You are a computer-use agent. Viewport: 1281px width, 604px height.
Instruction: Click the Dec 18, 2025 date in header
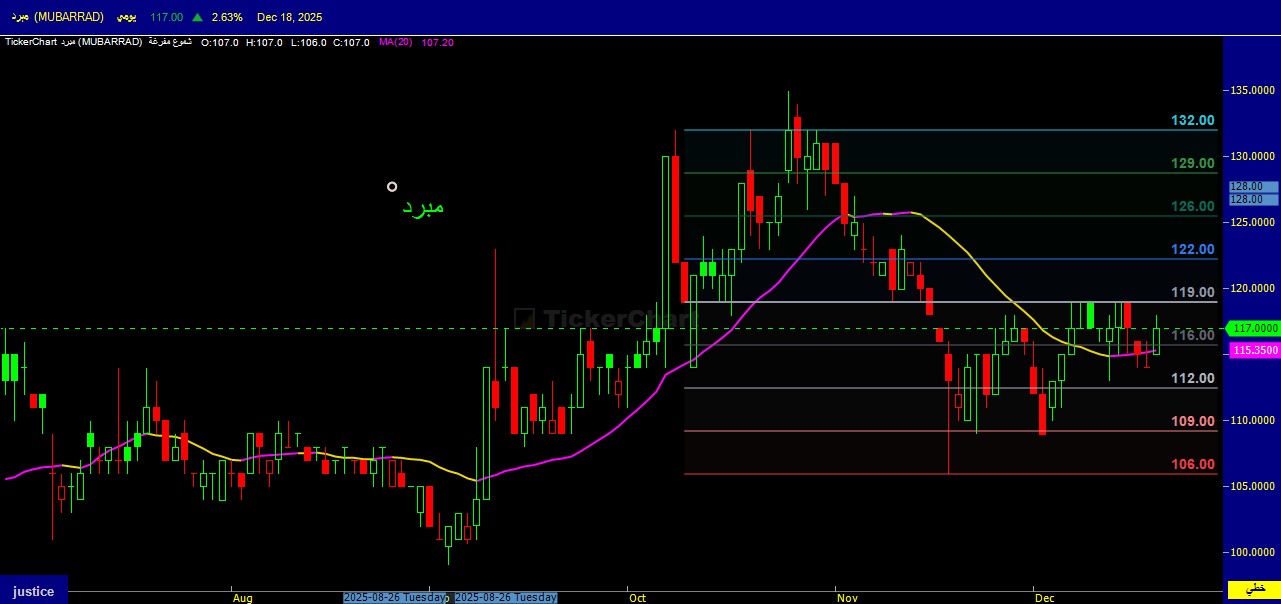[289, 18]
